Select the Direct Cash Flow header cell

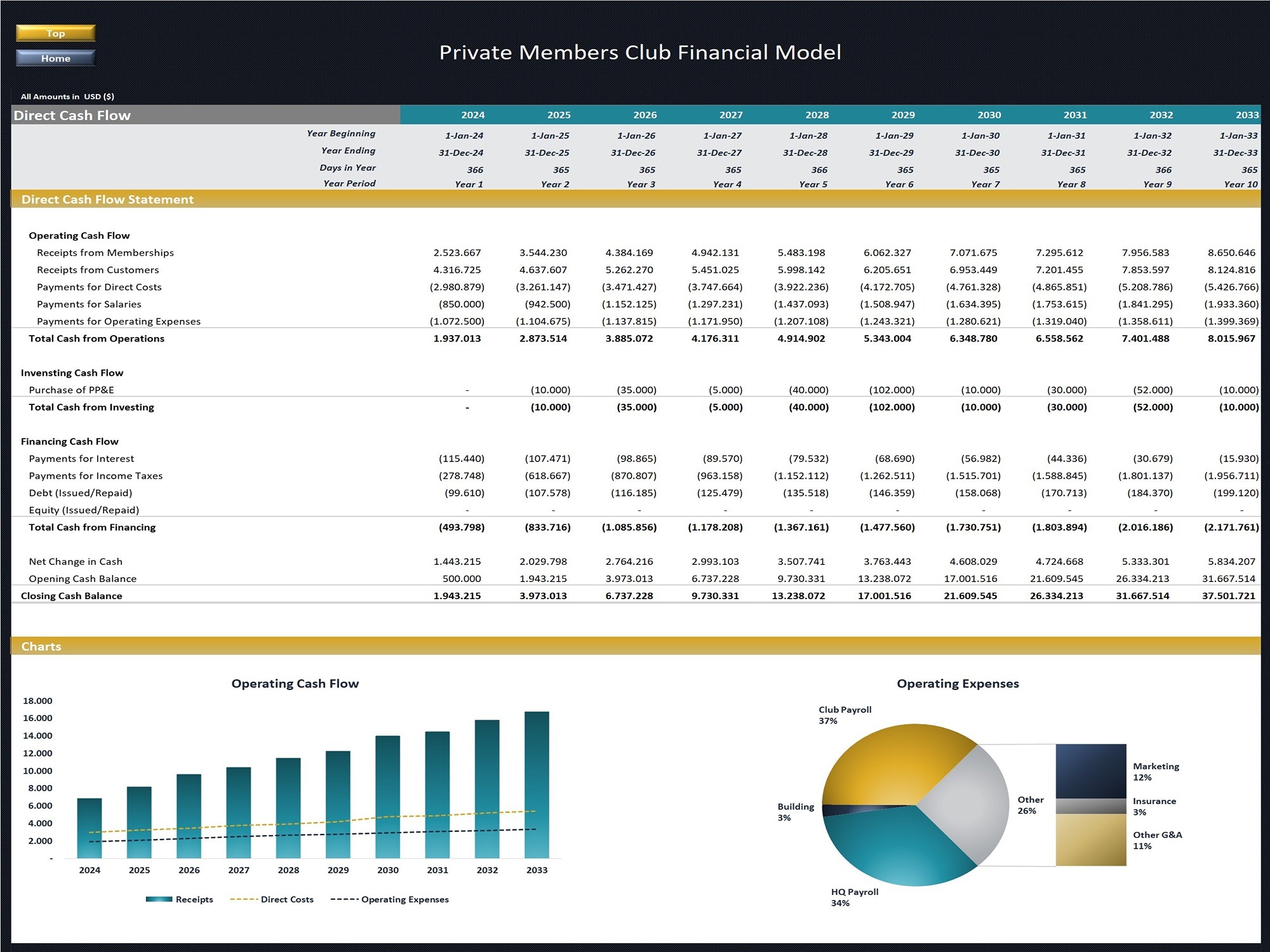coord(206,115)
